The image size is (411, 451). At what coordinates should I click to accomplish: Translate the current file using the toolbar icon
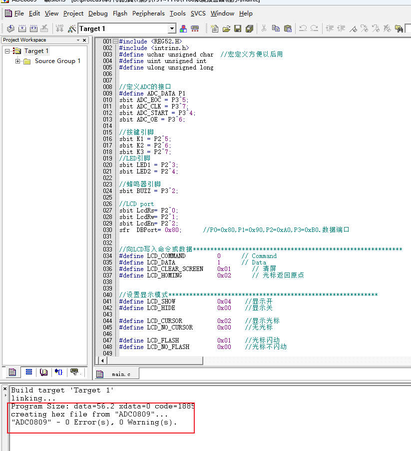pyautogui.click(x=10, y=29)
